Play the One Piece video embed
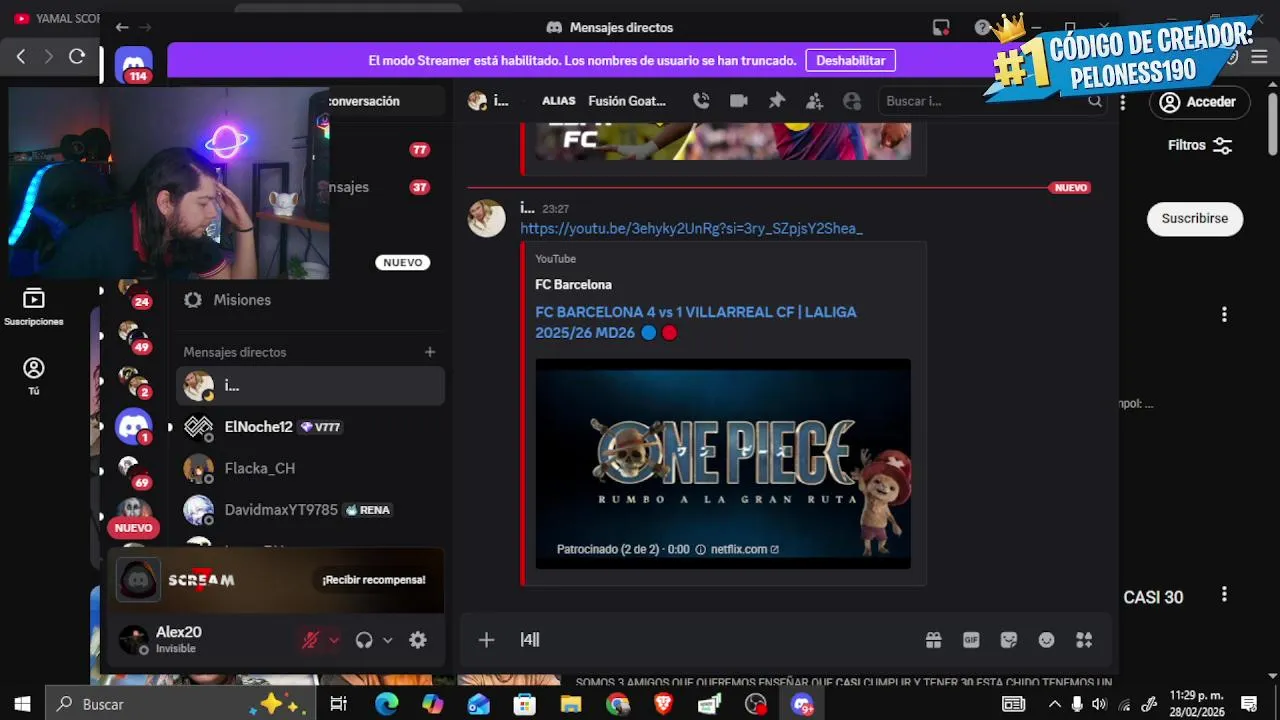The image size is (1280, 720). [722, 464]
